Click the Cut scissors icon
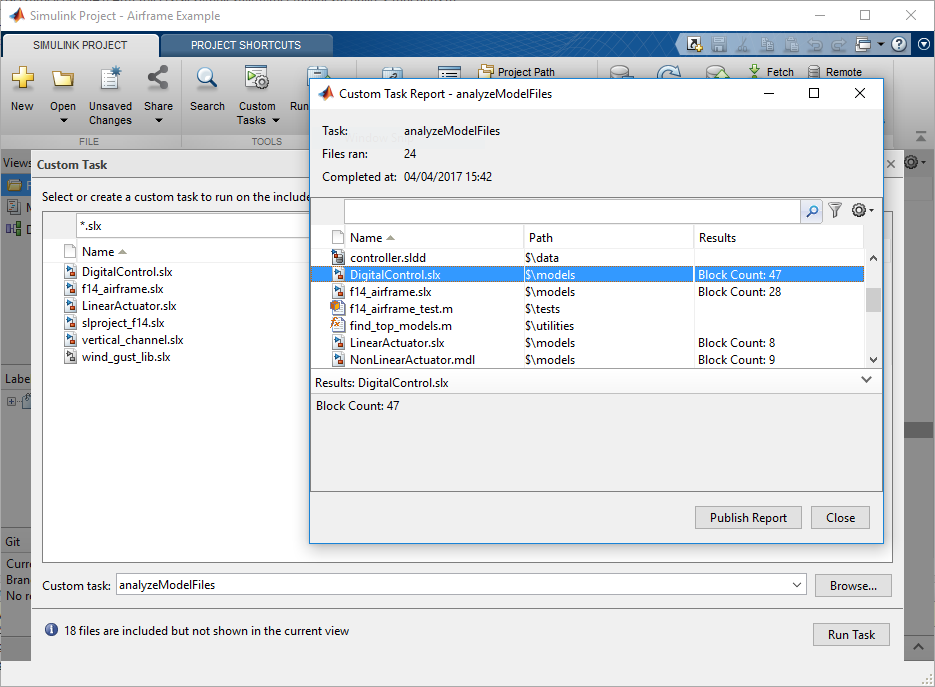This screenshot has width=935, height=687. [x=743, y=44]
